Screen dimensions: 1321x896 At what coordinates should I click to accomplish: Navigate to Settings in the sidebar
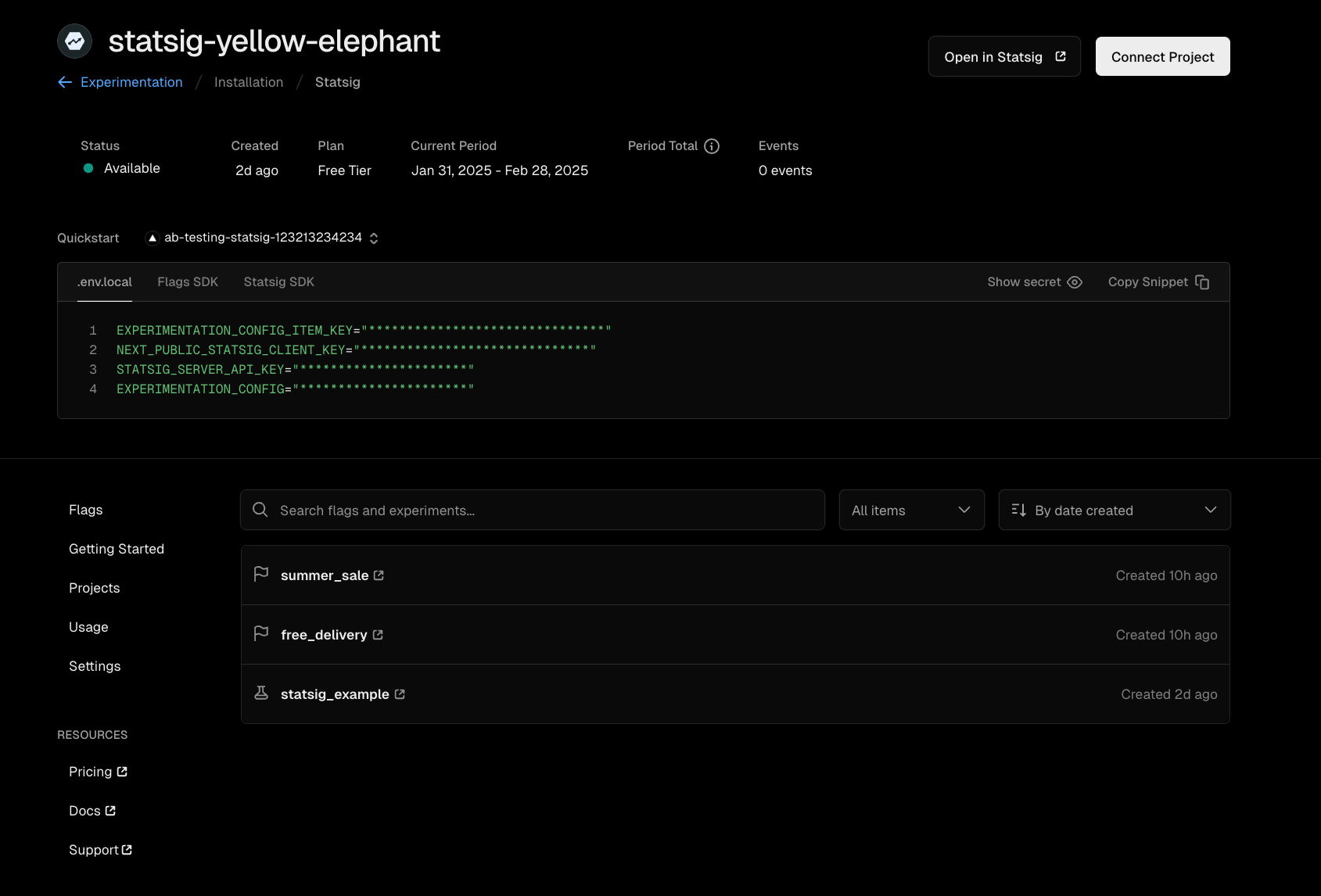click(94, 665)
